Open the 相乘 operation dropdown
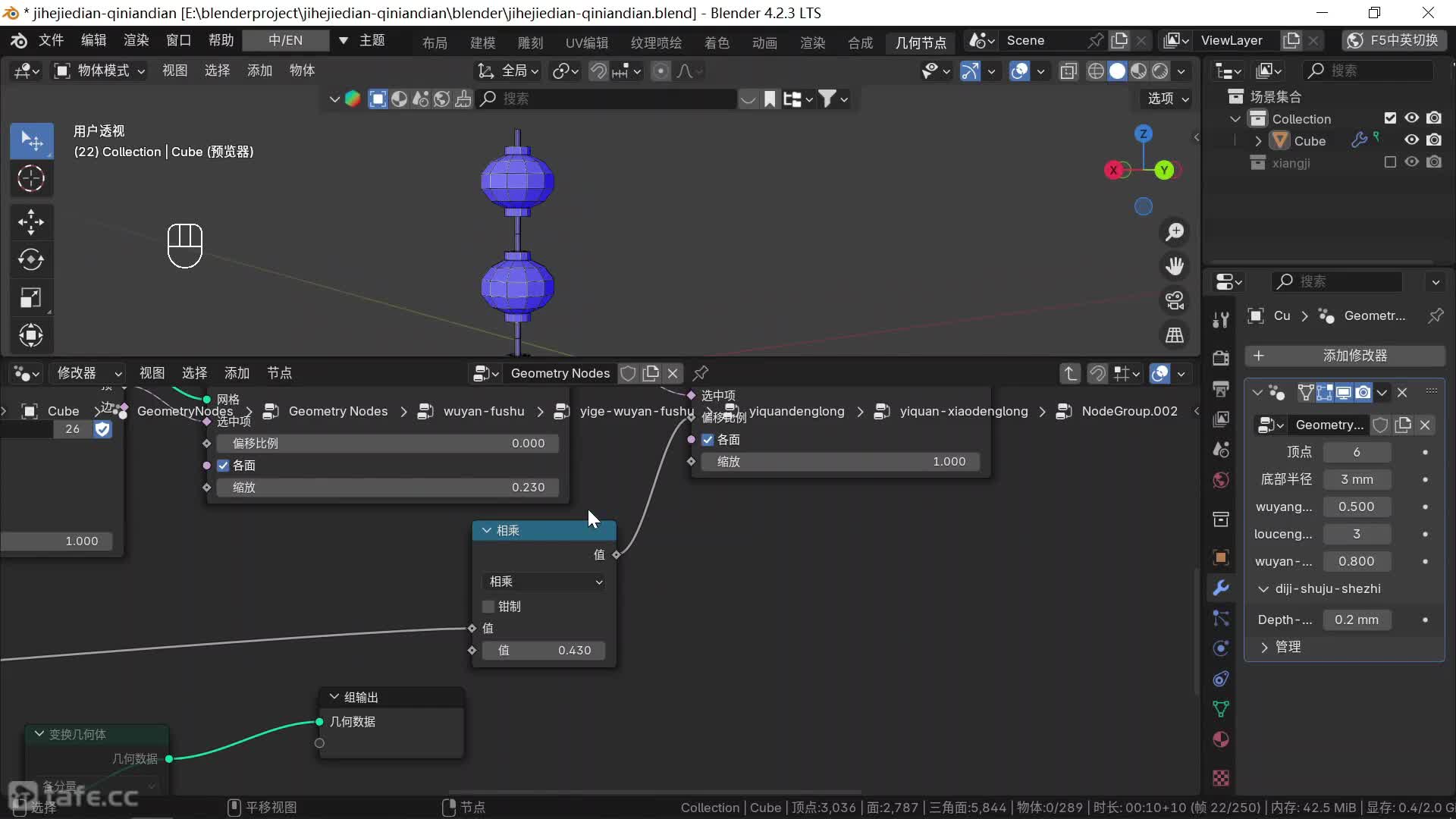Viewport: 1456px width, 819px height. point(544,582)
